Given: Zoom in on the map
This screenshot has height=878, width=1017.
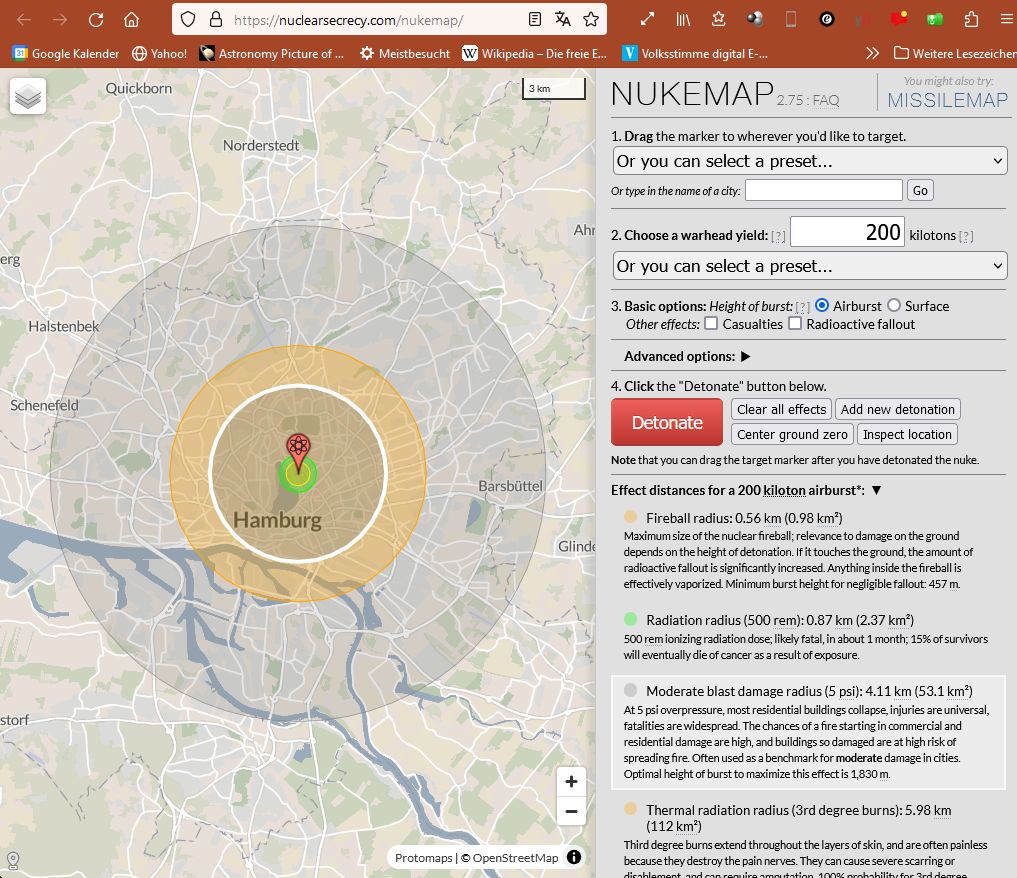Looking at the screenshot, I should coord(571,781).
